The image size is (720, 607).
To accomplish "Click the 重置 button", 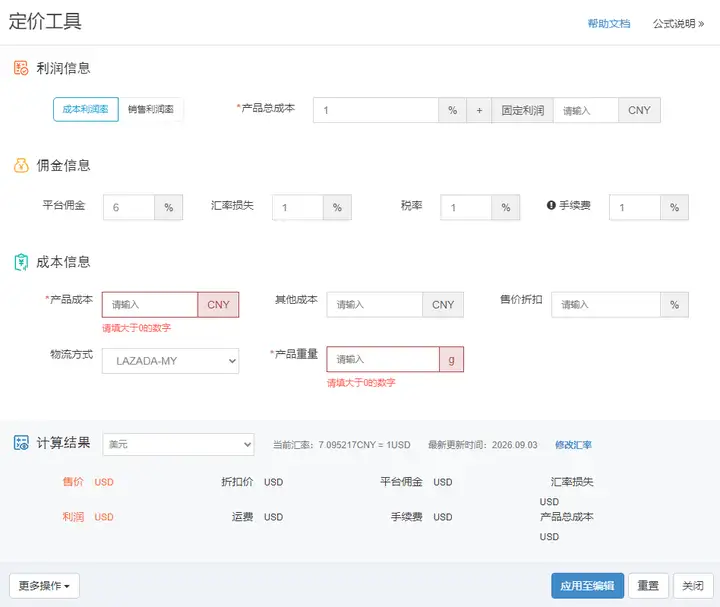I will [x=648, y=585].
